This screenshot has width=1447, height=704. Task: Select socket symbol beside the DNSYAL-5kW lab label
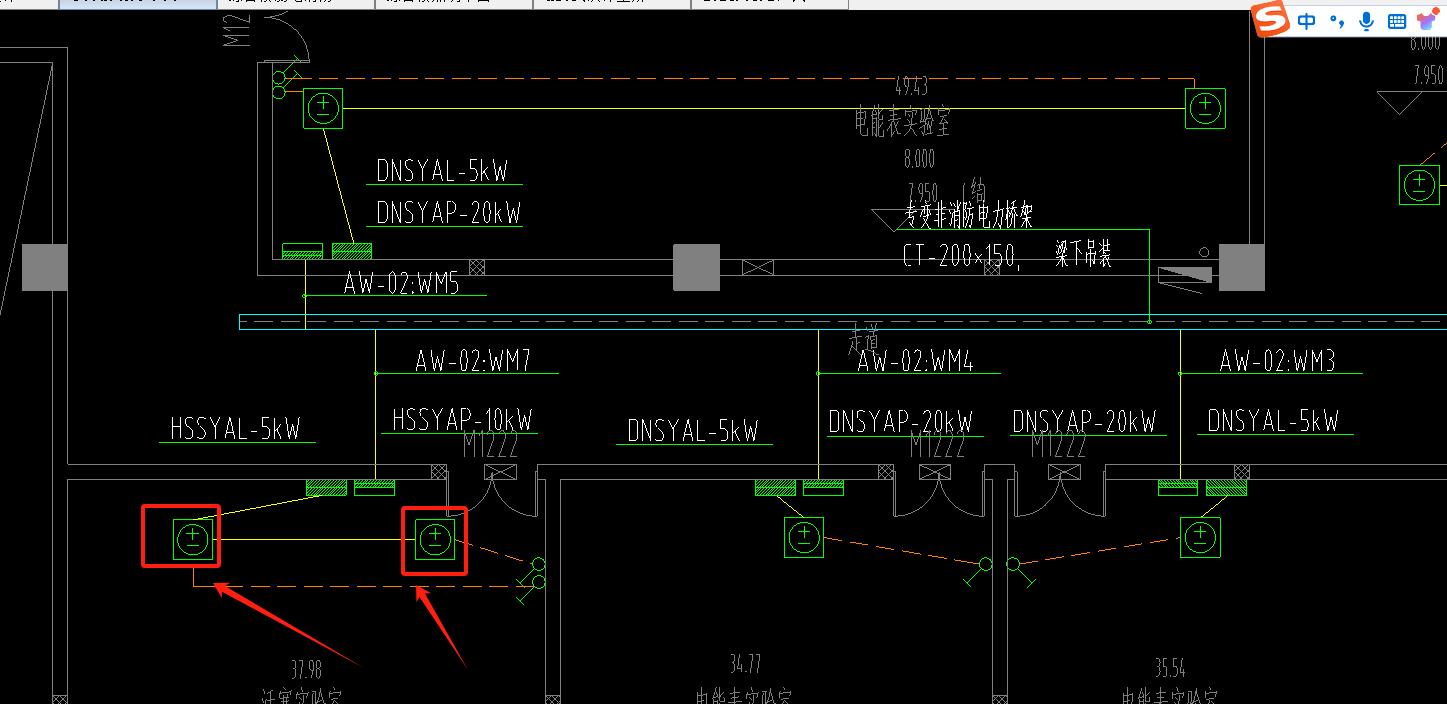[323, 108]
